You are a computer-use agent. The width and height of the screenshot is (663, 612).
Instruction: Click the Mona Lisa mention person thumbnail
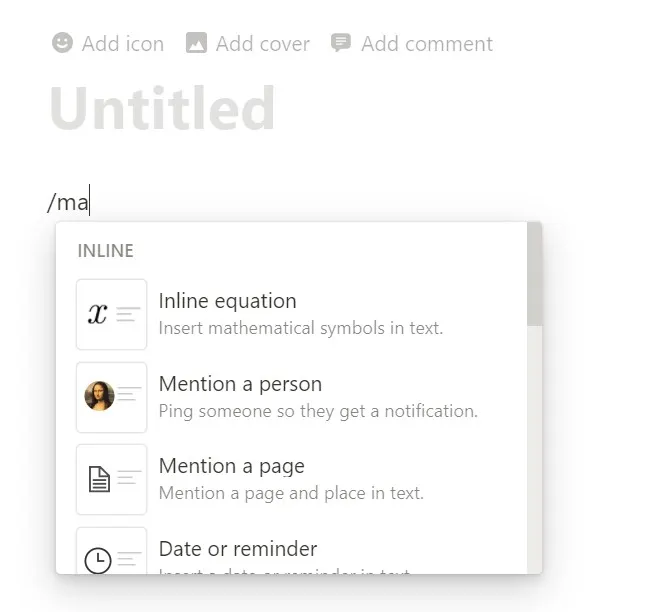[99, 397]
